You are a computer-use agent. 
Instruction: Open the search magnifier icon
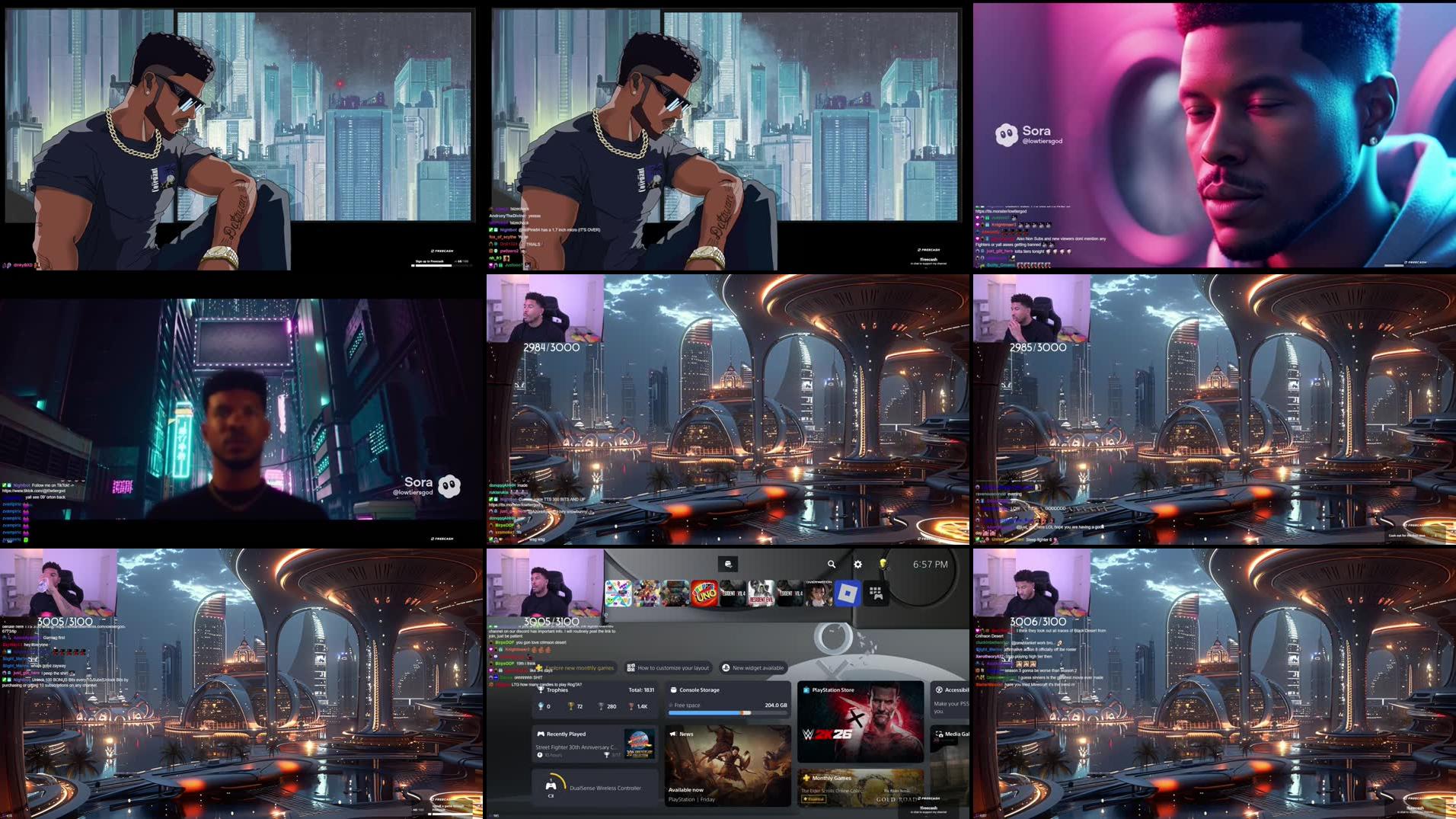tap(831, 565)
